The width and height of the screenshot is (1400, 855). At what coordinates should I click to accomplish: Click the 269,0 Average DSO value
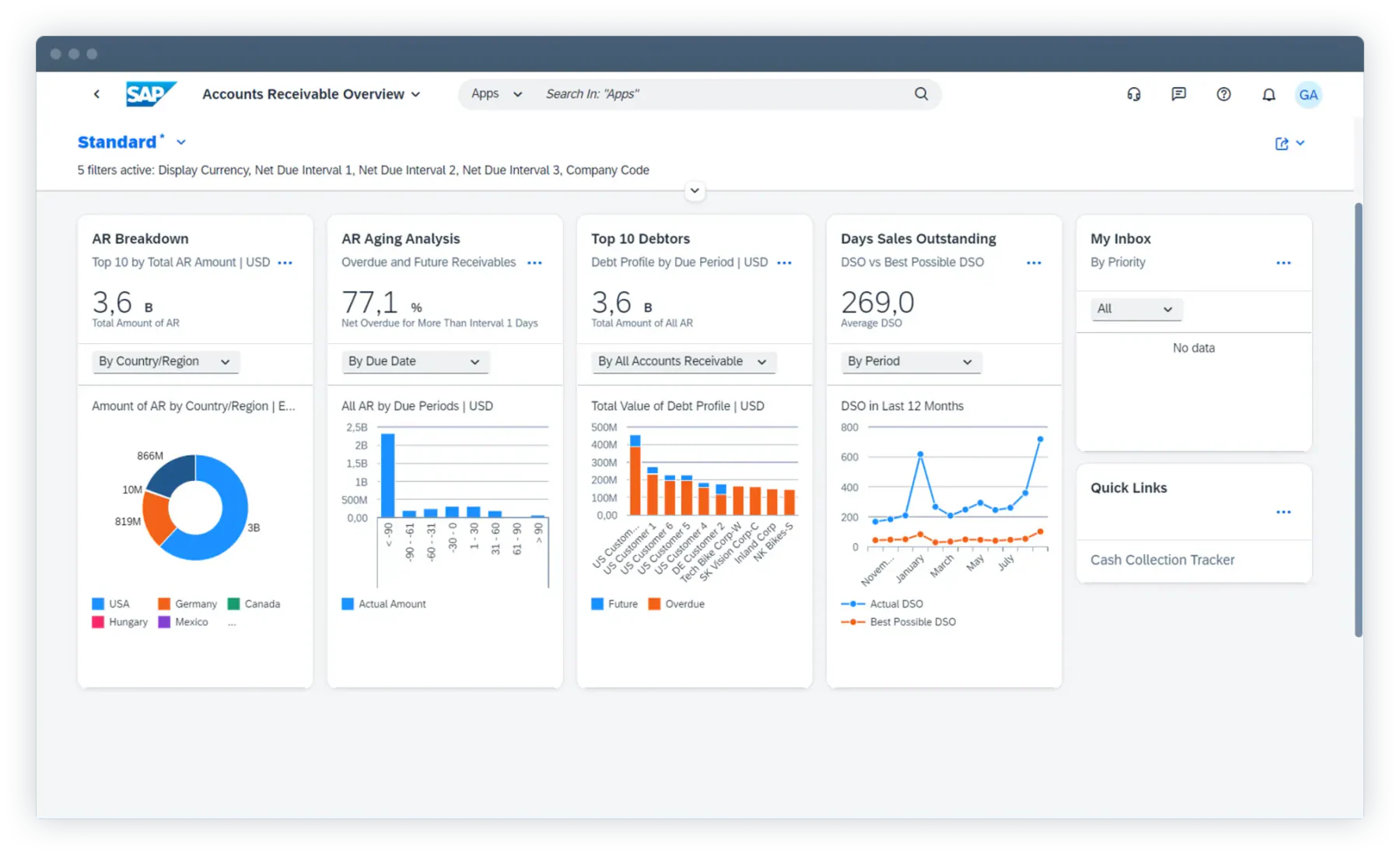click(877, 303)
